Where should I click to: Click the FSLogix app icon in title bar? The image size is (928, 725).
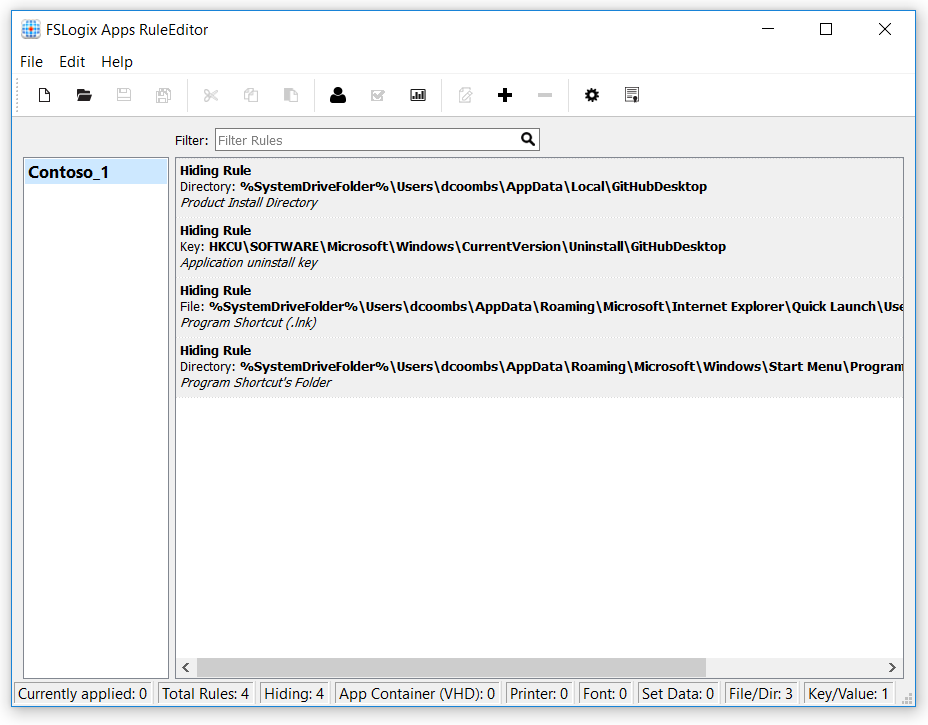[31, 29]
